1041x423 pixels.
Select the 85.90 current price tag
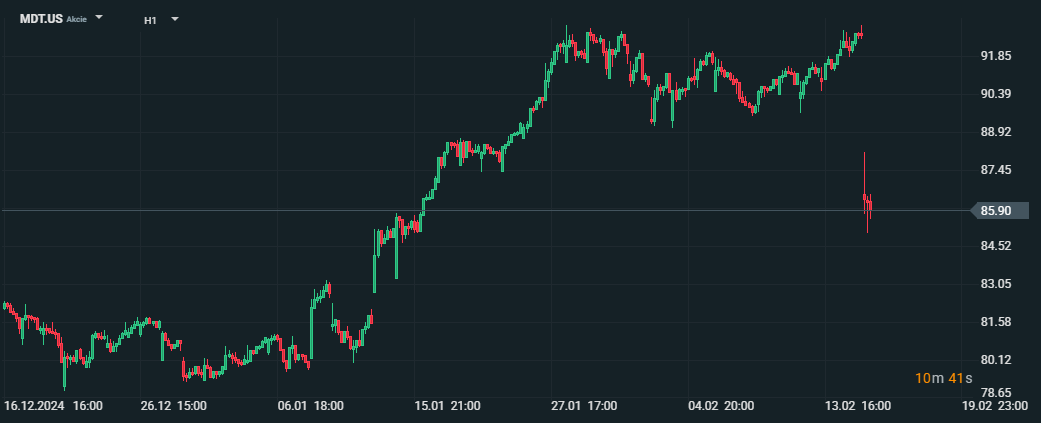coord(1000,211)
